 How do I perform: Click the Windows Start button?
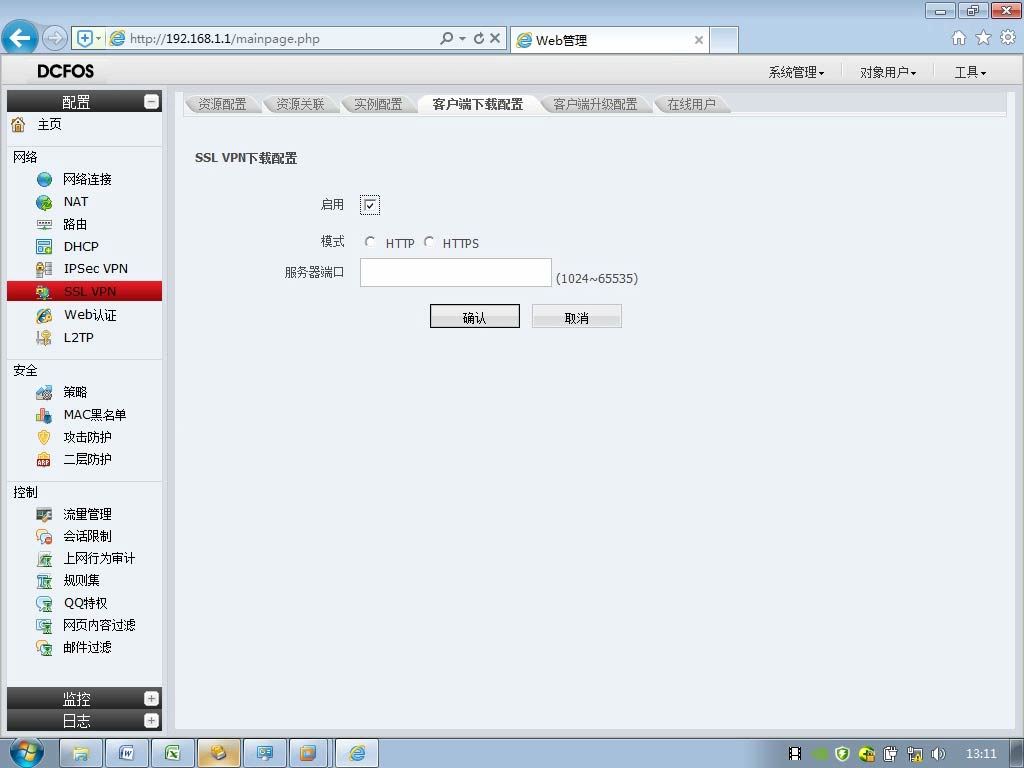point(25,752)
